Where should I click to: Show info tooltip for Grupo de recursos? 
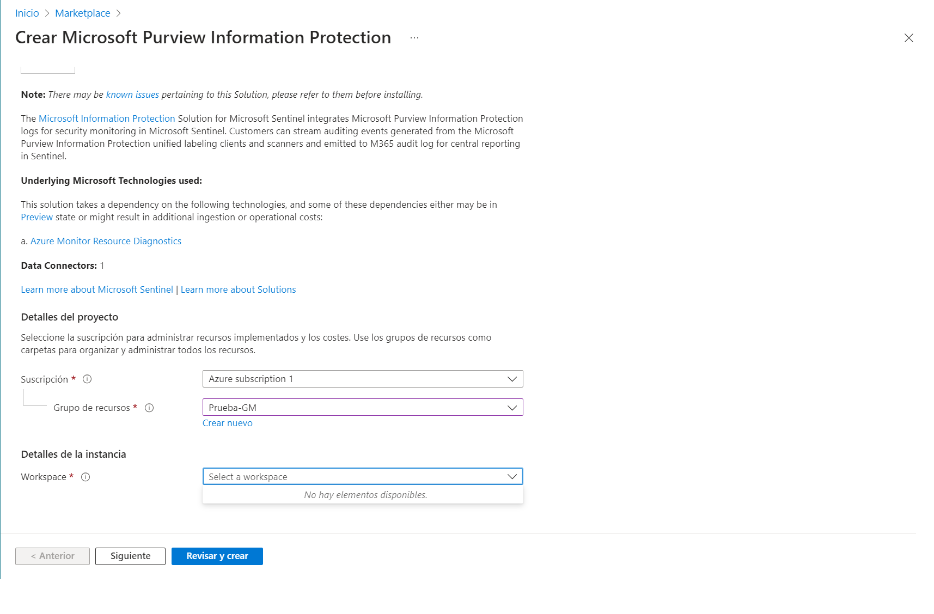[x=150, y=408]
